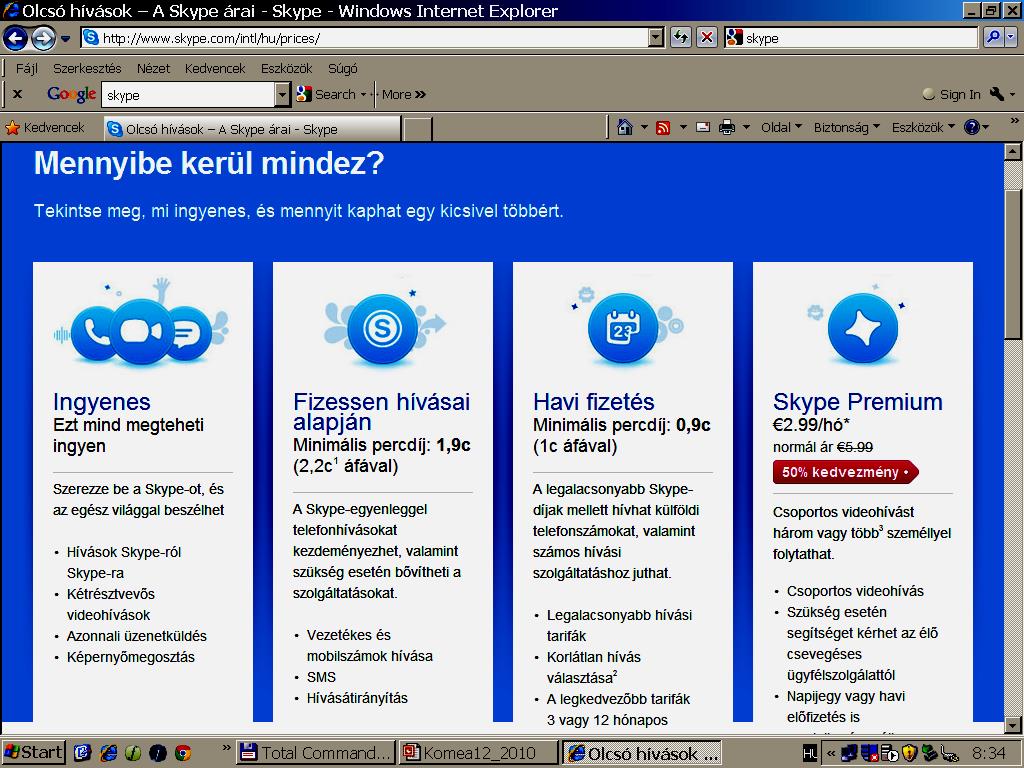Viewport: 1024px width, 768px height.
Task: Click the URL address field
Action: click(374, 38)
